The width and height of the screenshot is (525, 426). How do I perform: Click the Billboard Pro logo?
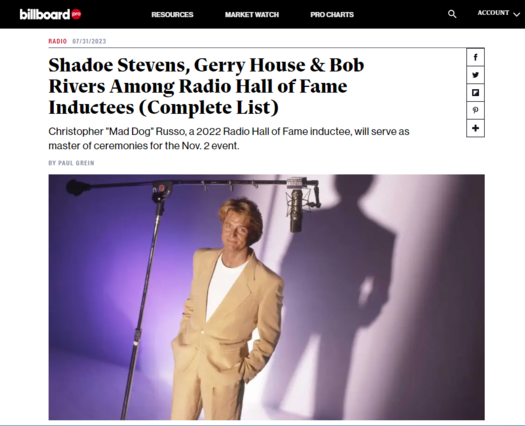50,14
